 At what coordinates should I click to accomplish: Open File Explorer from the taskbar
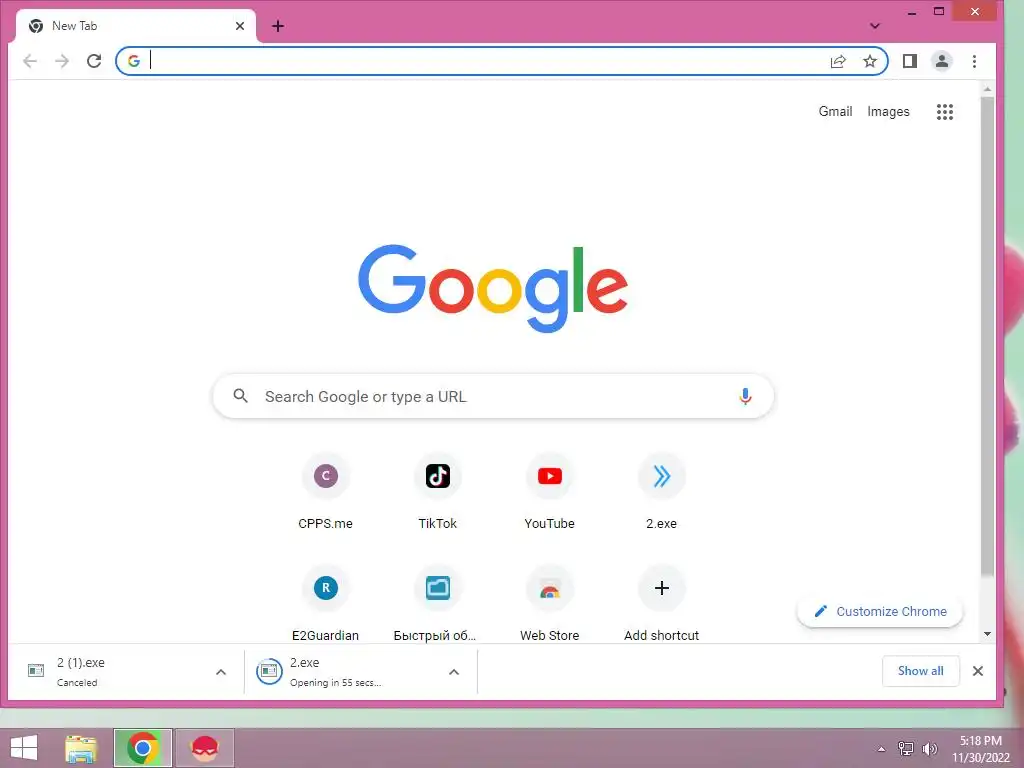click(x=81, y=748)
